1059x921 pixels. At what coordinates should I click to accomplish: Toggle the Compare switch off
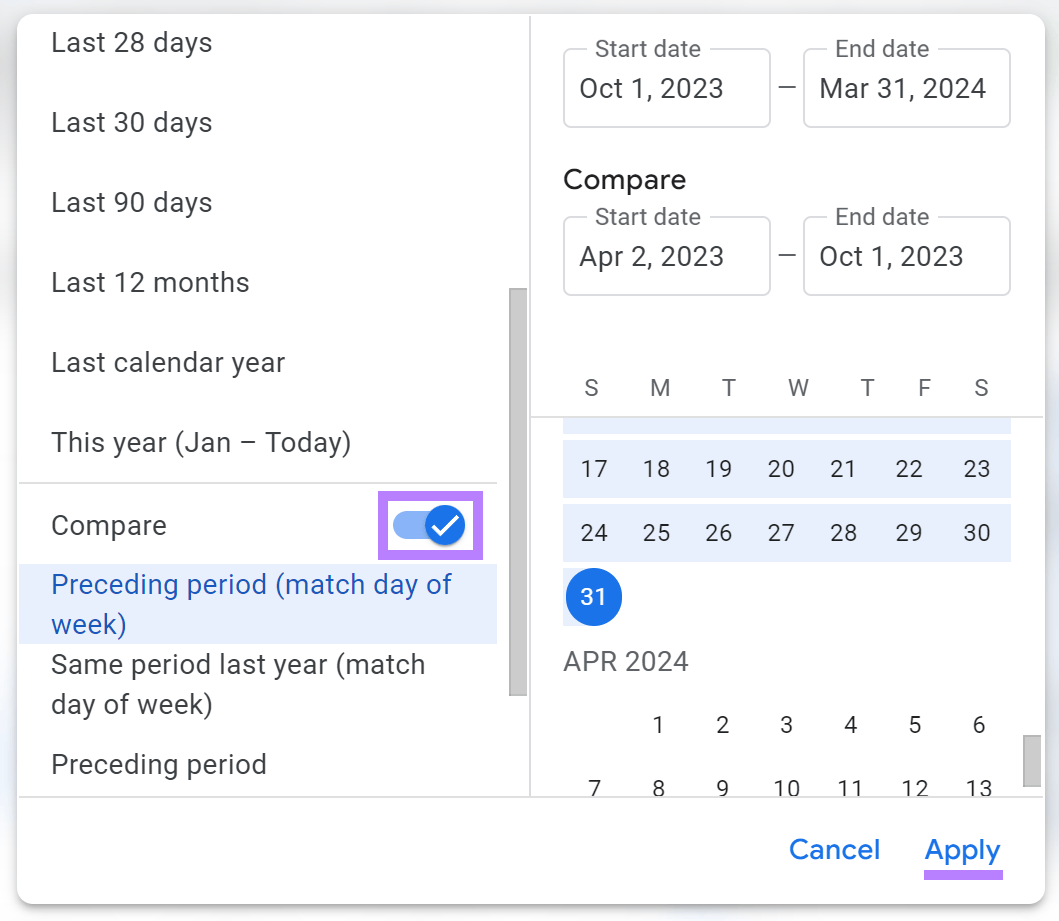pos(429,525)
